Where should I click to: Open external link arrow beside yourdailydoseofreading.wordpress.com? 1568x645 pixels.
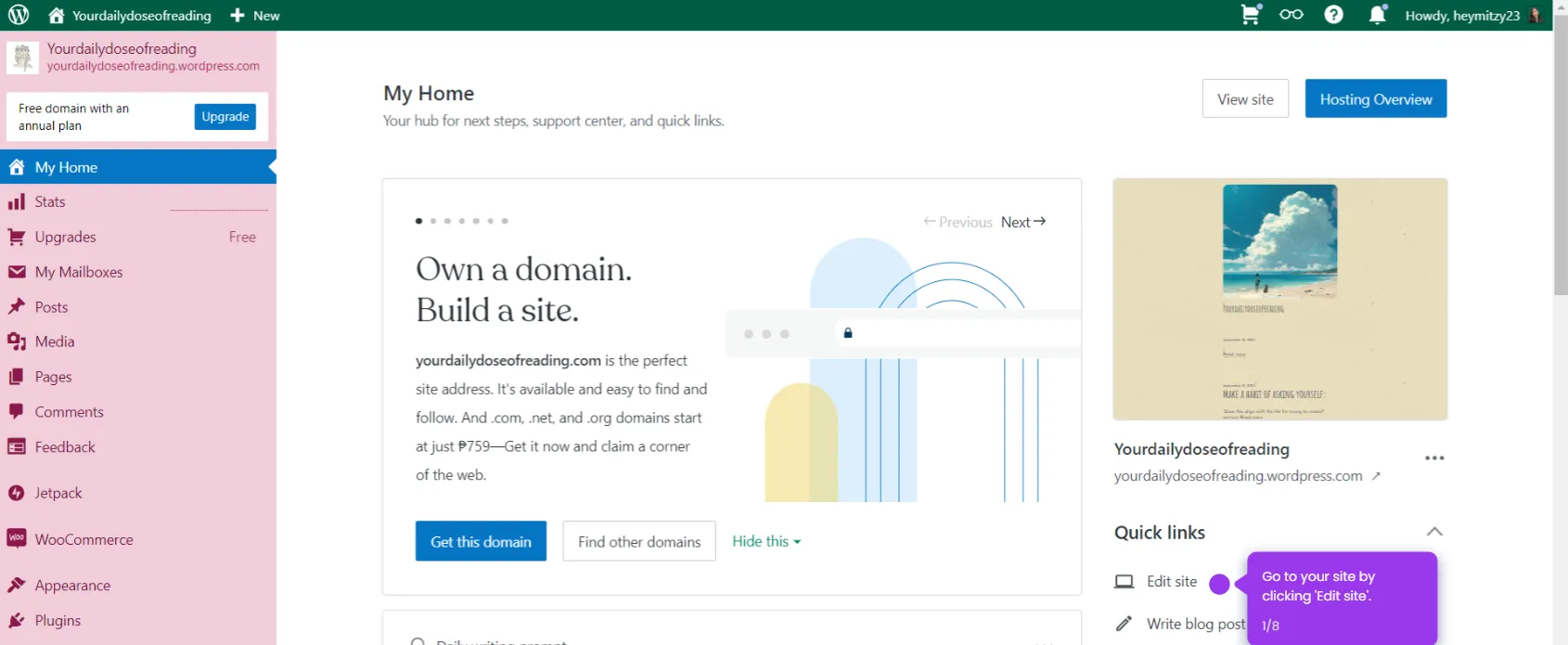coord(1376,476)
